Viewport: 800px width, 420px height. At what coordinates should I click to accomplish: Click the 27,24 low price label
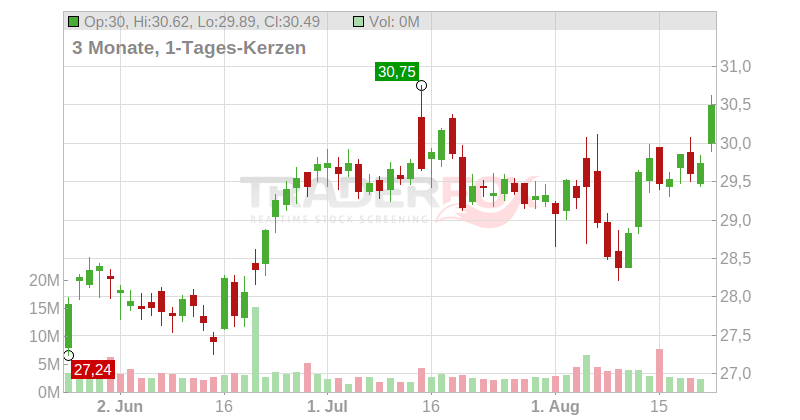point(93,369)
